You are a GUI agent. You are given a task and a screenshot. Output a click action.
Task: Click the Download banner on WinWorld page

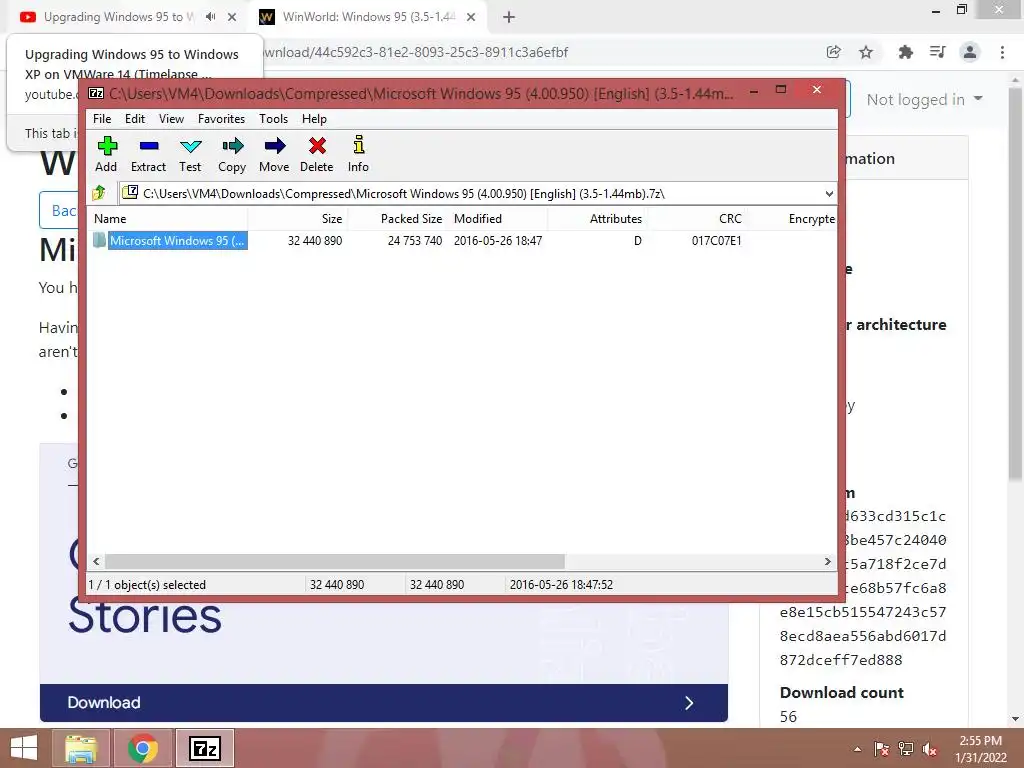(384, 703)
